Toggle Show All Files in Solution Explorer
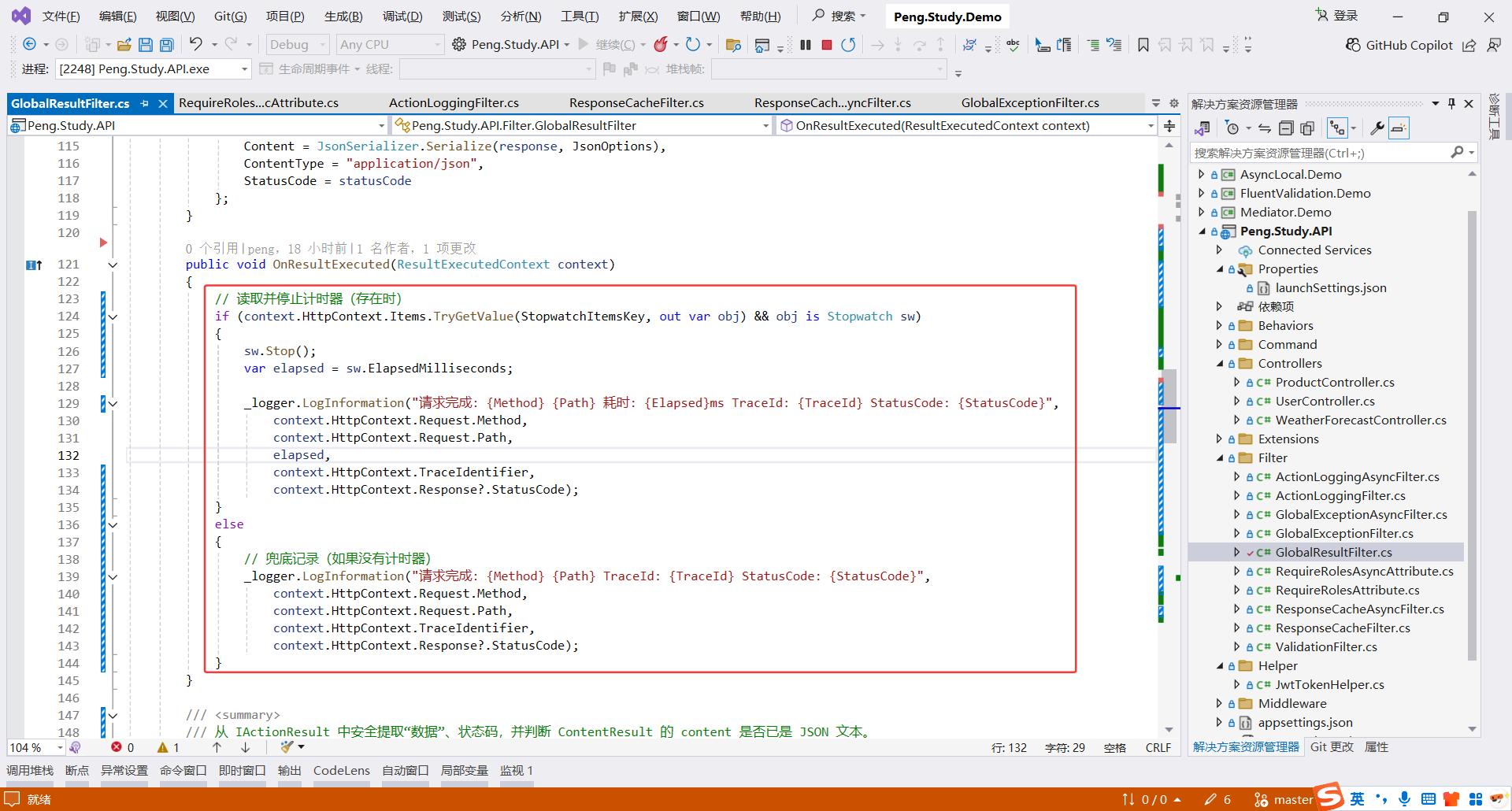This screenshot has height=811, width=1512. coord(1307,128)
